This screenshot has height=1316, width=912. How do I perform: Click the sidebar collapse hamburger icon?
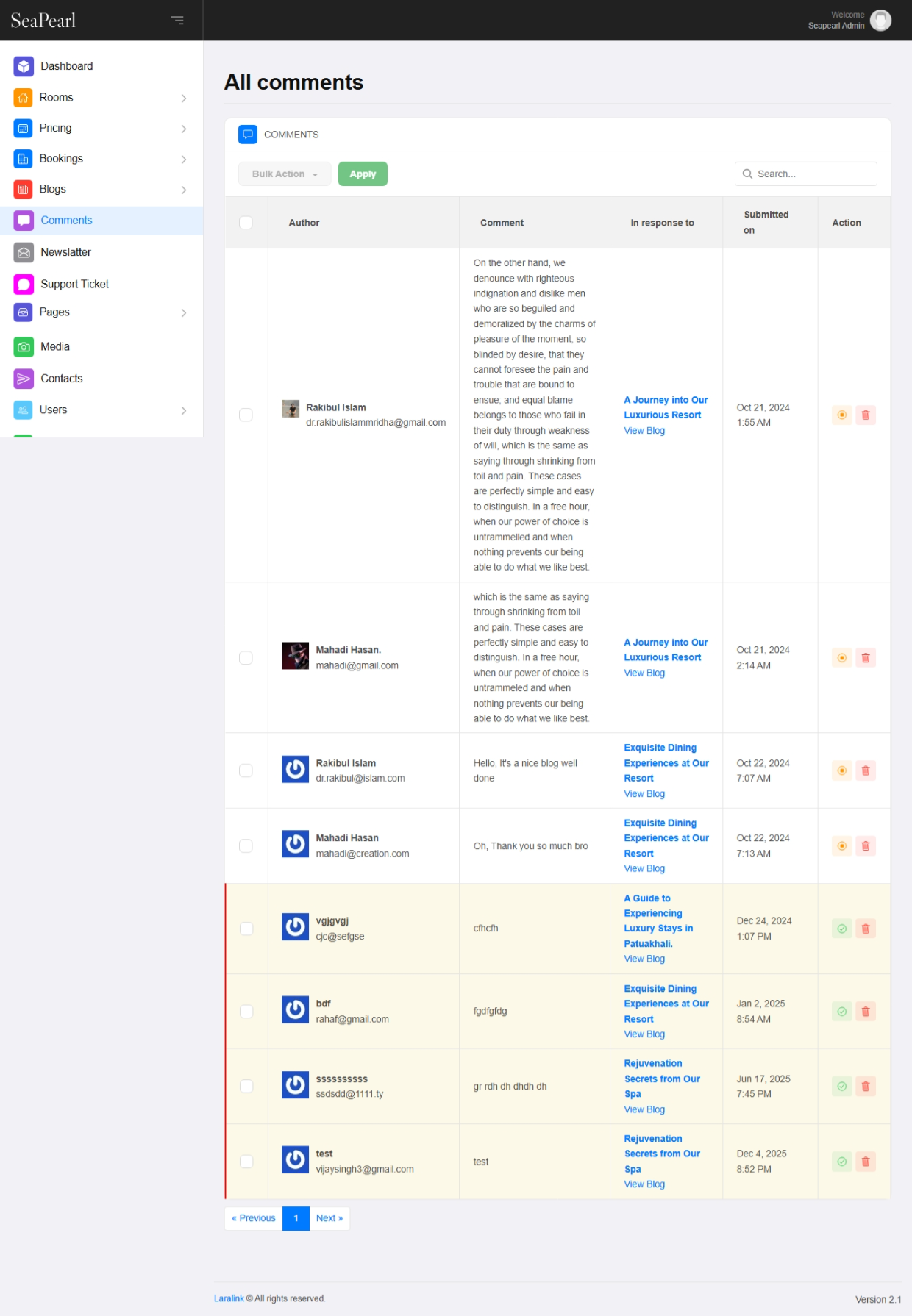point(177,20)
